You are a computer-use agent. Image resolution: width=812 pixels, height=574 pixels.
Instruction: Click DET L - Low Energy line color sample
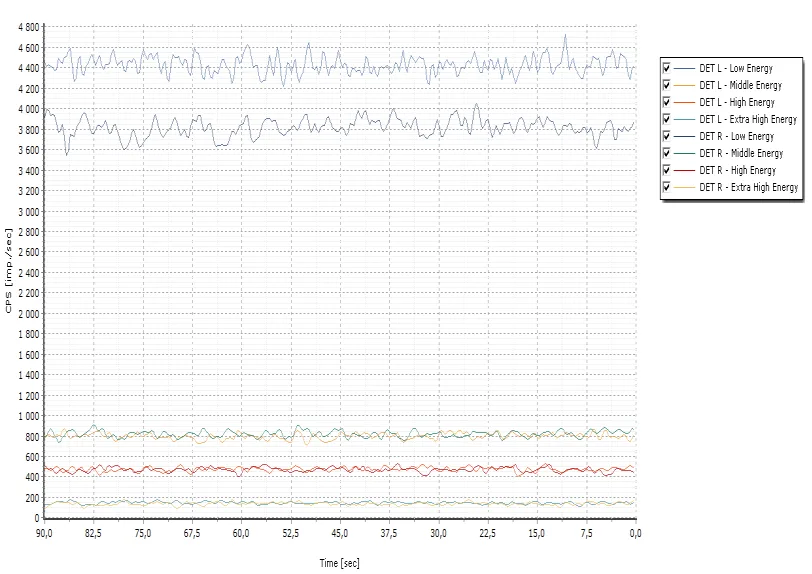(x=684, y=68)
